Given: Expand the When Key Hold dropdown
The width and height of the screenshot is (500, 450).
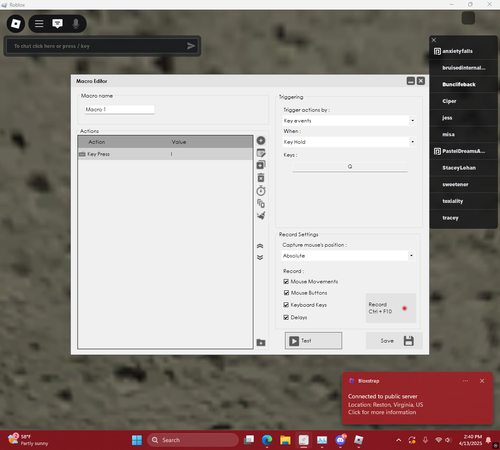Looking at the screenshot, I should [349, 142].
